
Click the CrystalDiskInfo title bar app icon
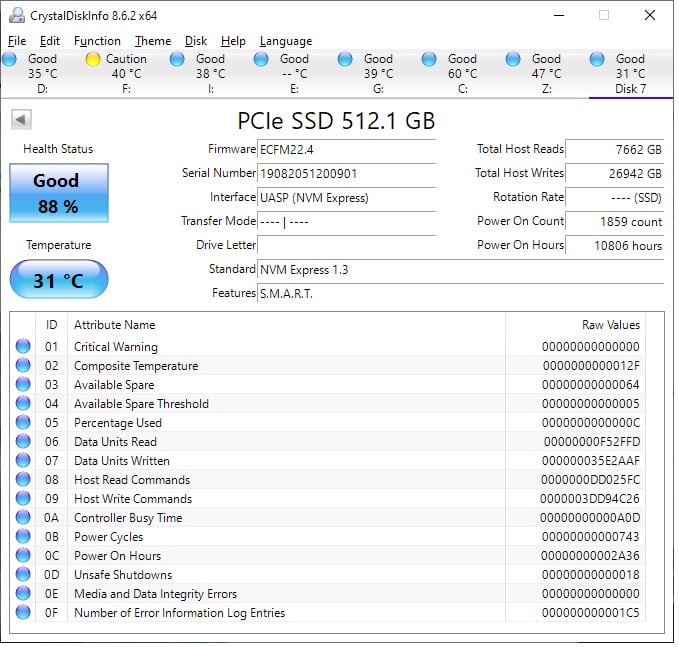click(17, 16)
